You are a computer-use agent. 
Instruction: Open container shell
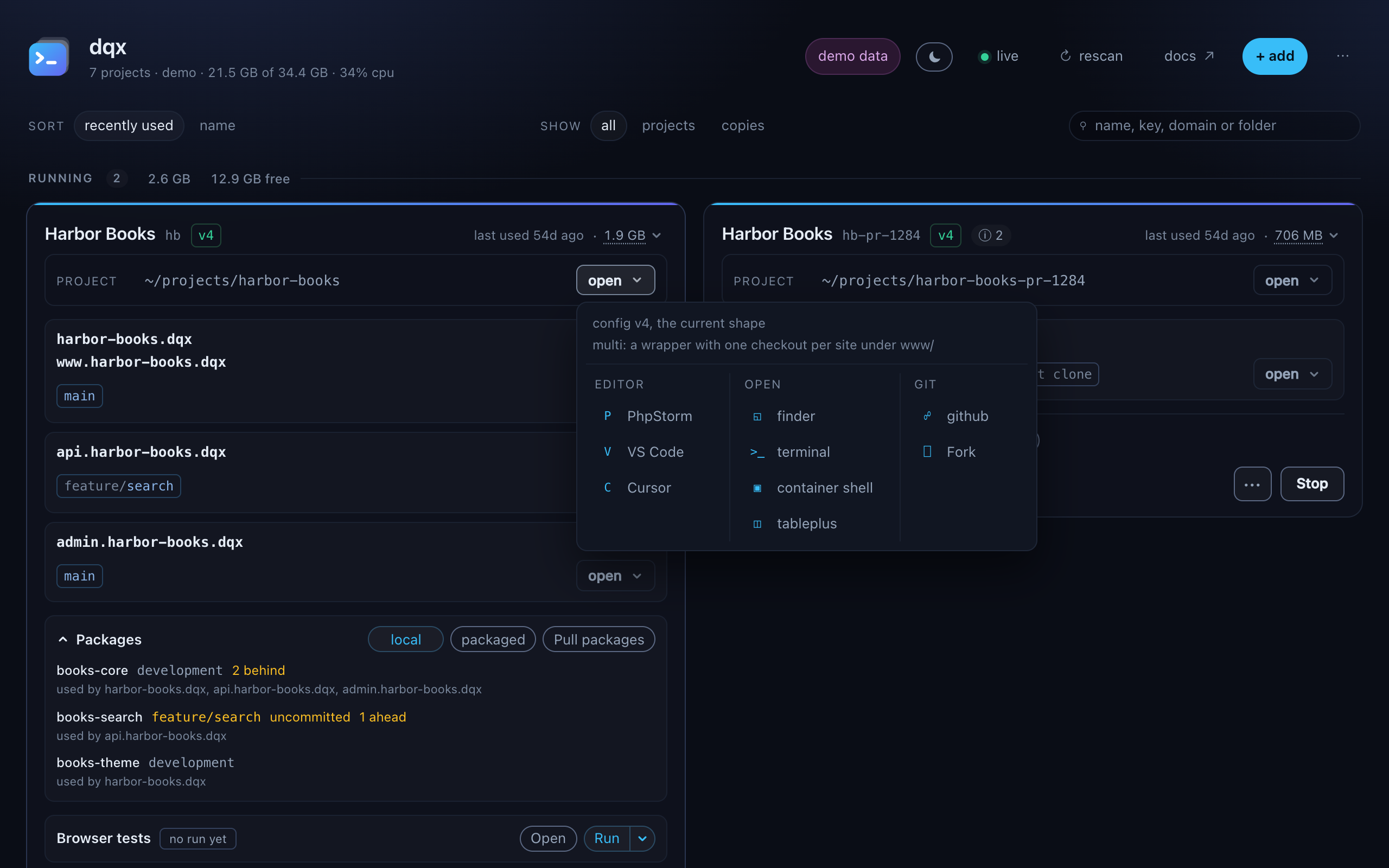(x=825, y=488)
